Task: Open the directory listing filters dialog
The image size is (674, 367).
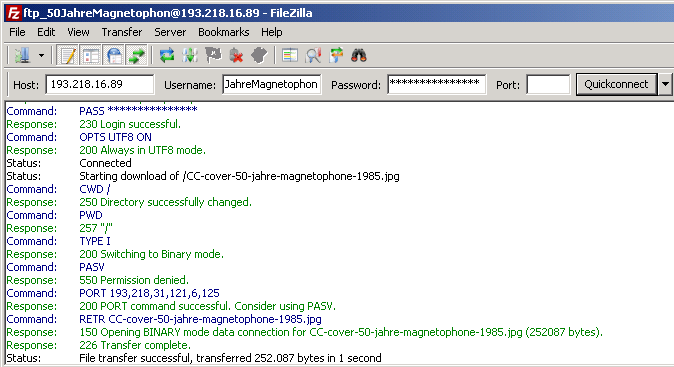Action: pos(290,55)
